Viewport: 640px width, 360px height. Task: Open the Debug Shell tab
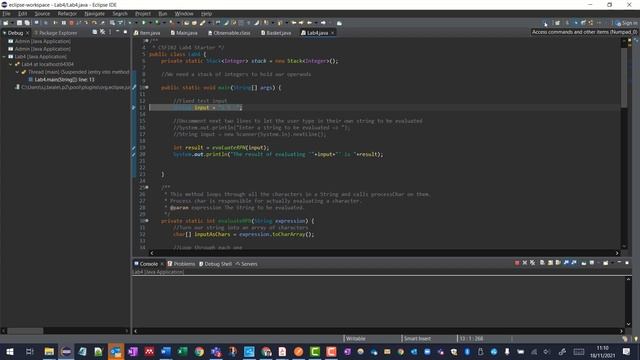click(215, 264)
